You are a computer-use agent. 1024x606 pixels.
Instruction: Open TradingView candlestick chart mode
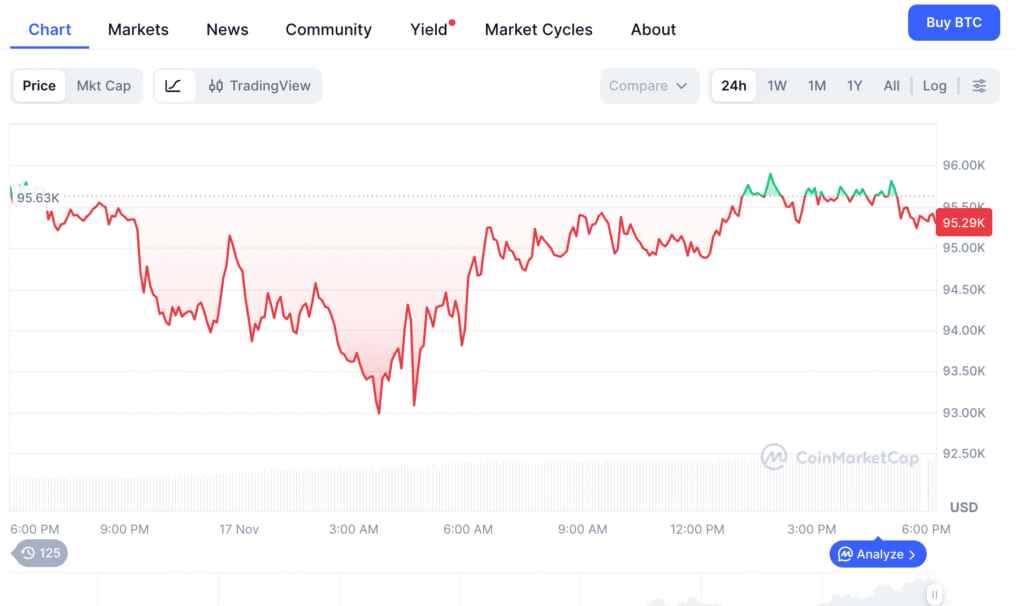[260, 86]
